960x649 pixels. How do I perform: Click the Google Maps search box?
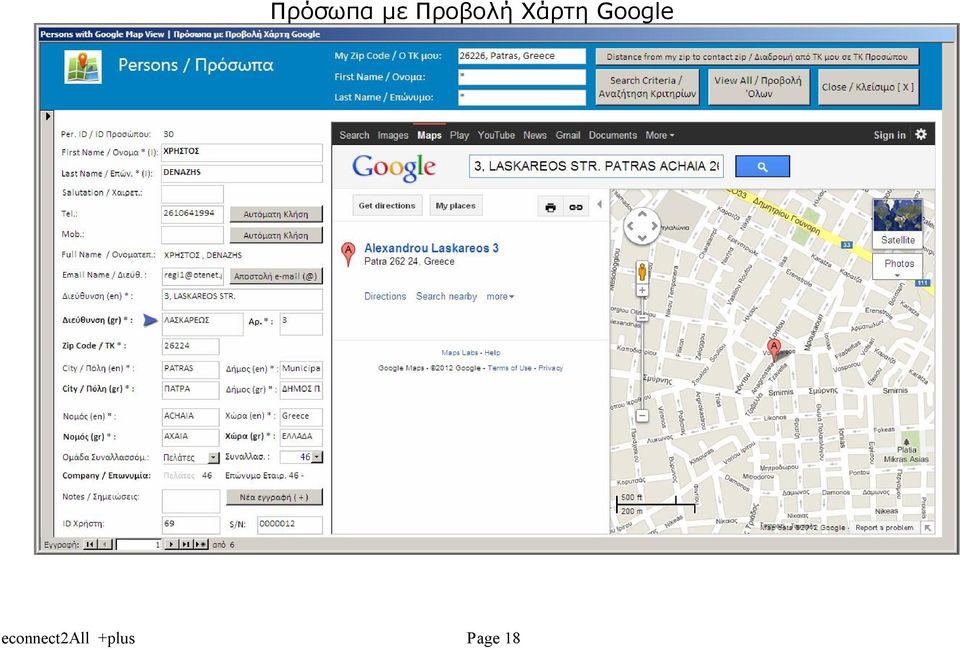(x=596, y=166)
